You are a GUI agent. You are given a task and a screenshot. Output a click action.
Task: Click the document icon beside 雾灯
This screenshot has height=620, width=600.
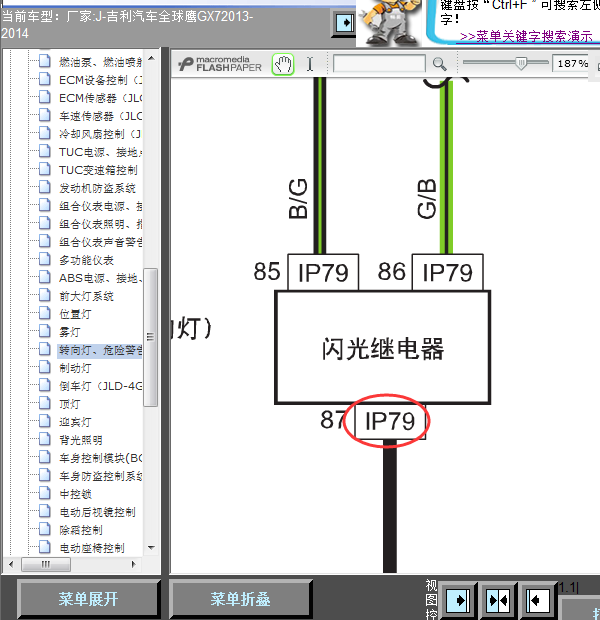pos(45,331)
